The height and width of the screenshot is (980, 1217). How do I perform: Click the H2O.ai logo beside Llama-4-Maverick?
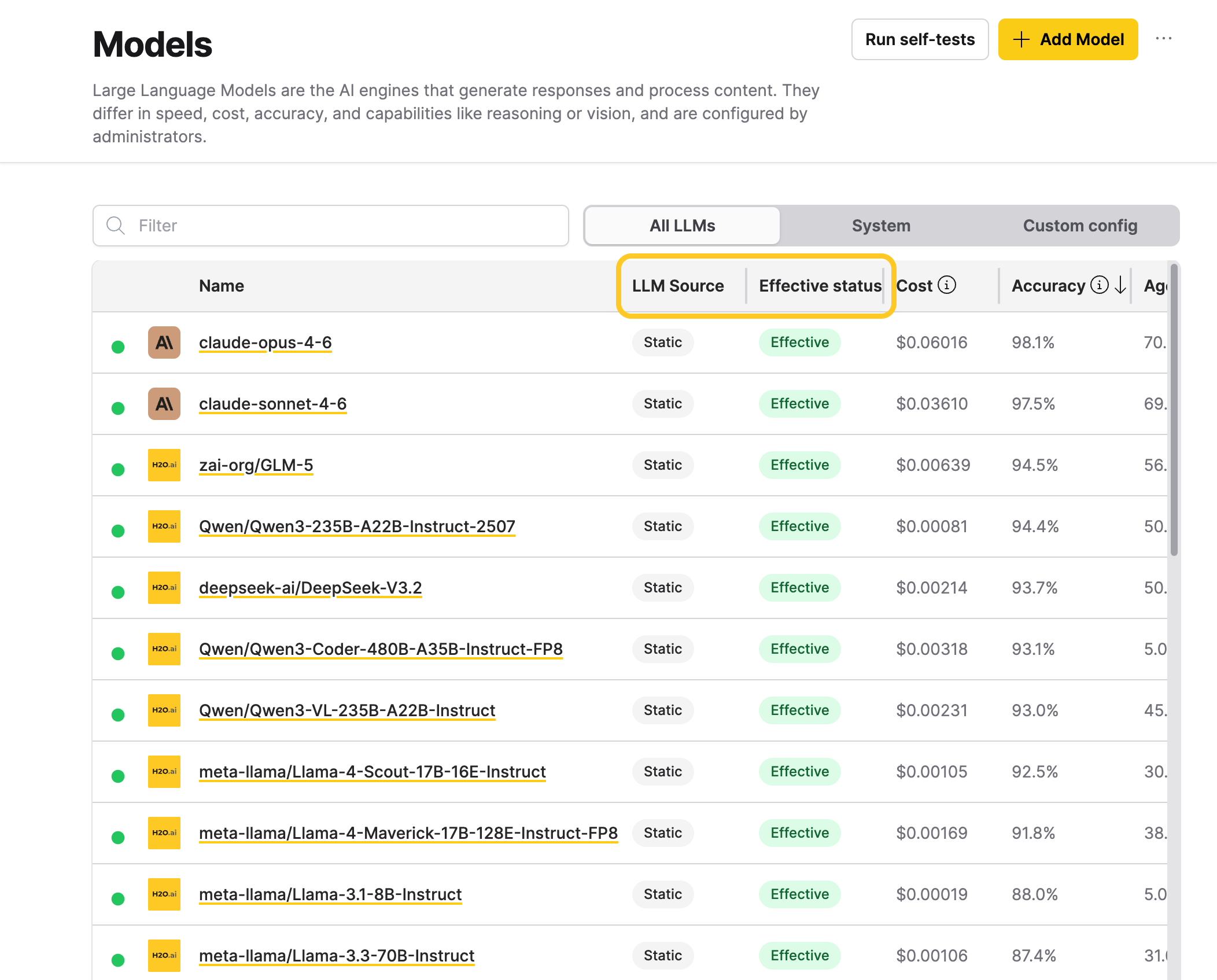click(x=164, y=833)
